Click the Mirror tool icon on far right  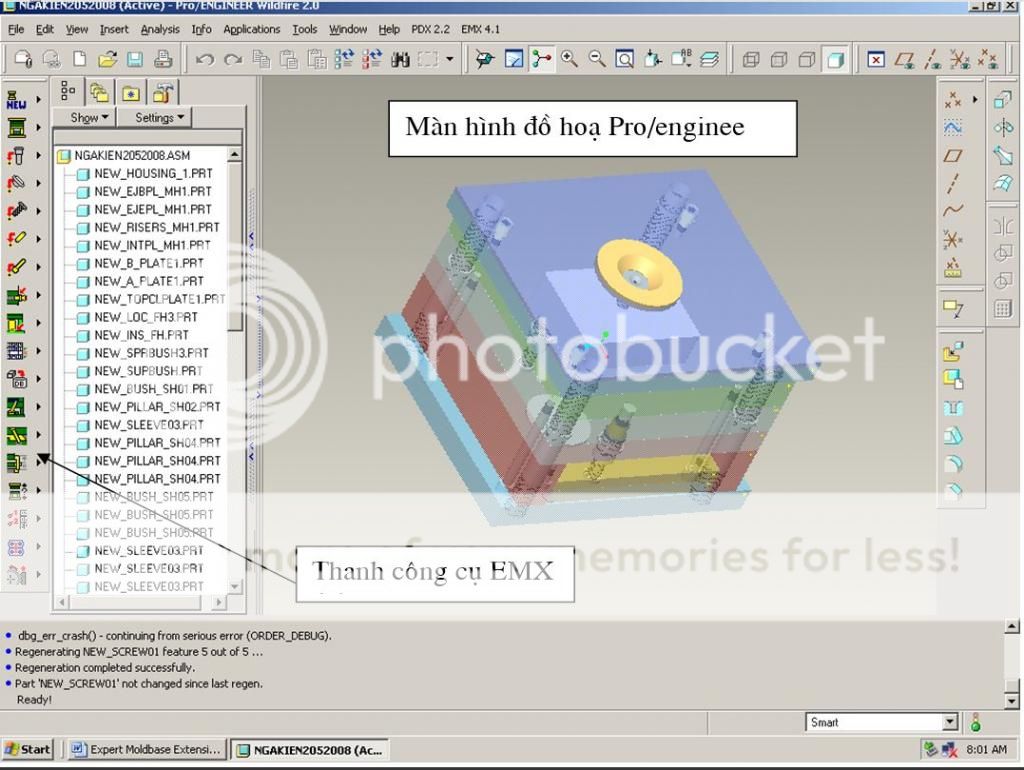click(1003, 227)
